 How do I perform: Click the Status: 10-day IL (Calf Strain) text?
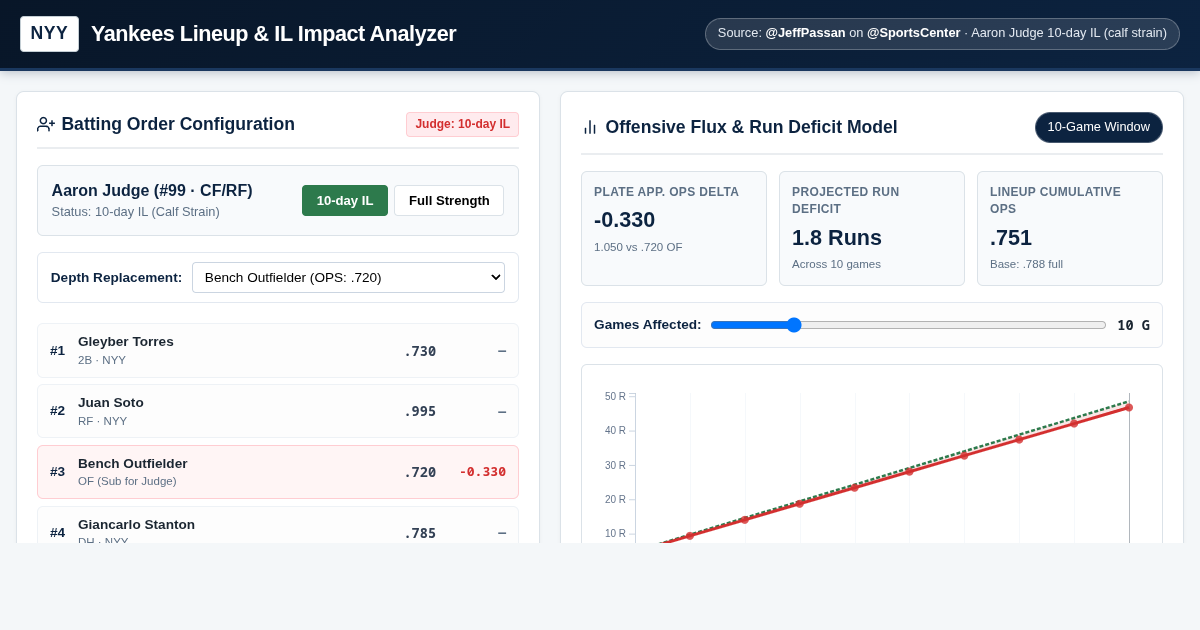coord(135,212)
